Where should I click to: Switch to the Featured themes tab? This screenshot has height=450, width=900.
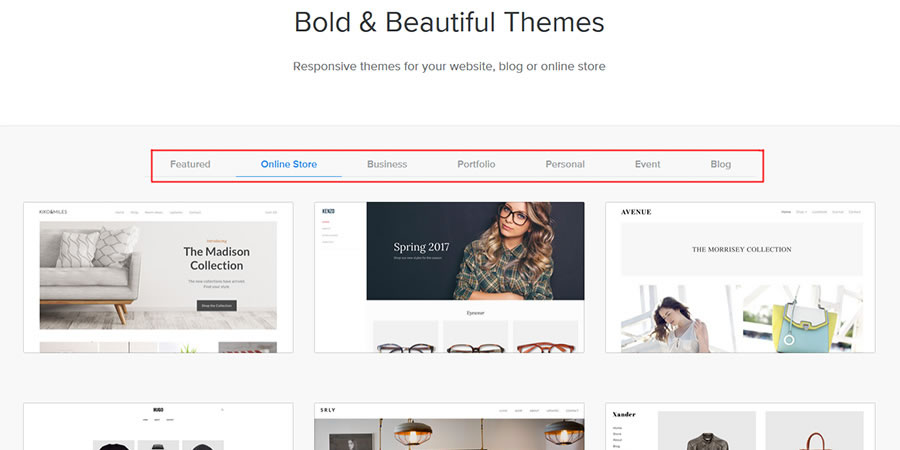(x=190, y=164)
